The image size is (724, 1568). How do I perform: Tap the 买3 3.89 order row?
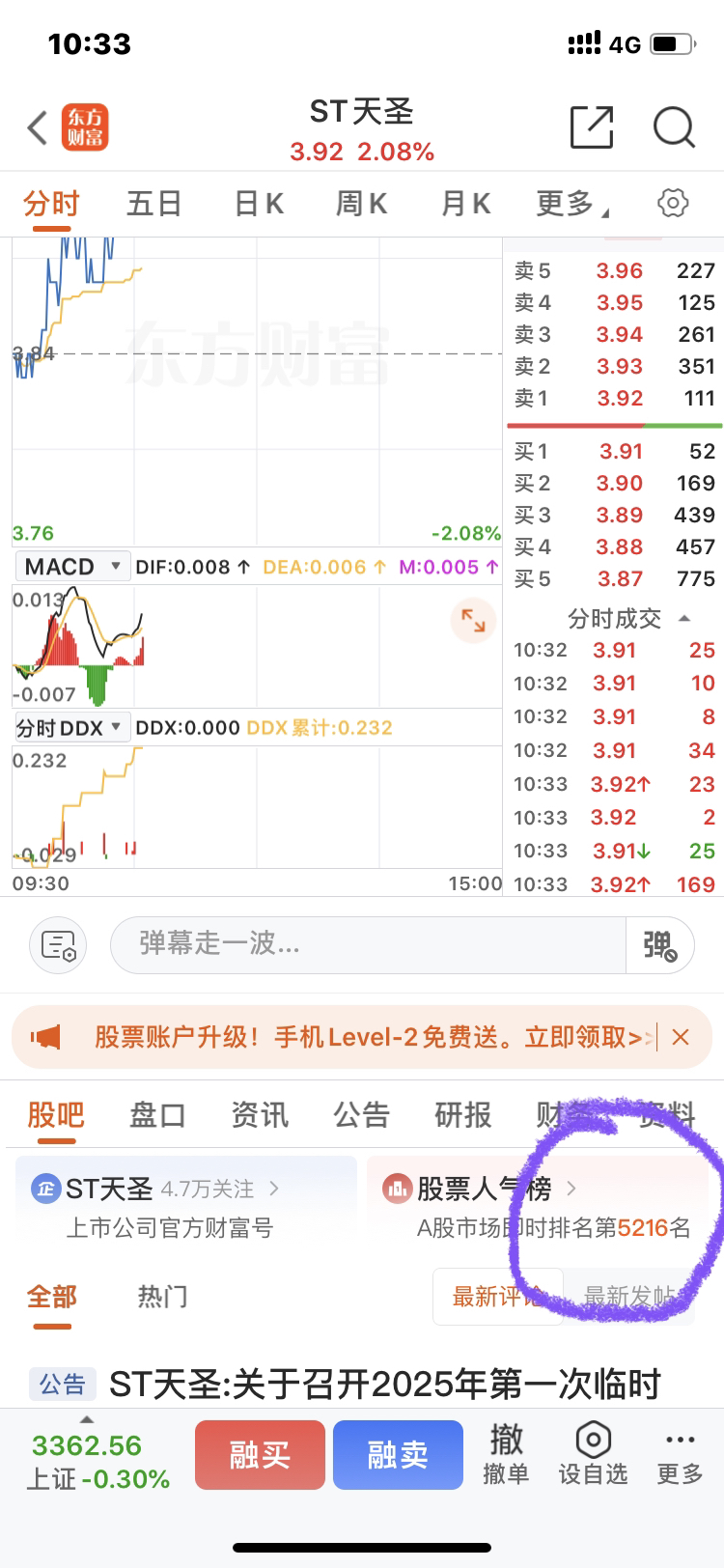coord(614,515)
